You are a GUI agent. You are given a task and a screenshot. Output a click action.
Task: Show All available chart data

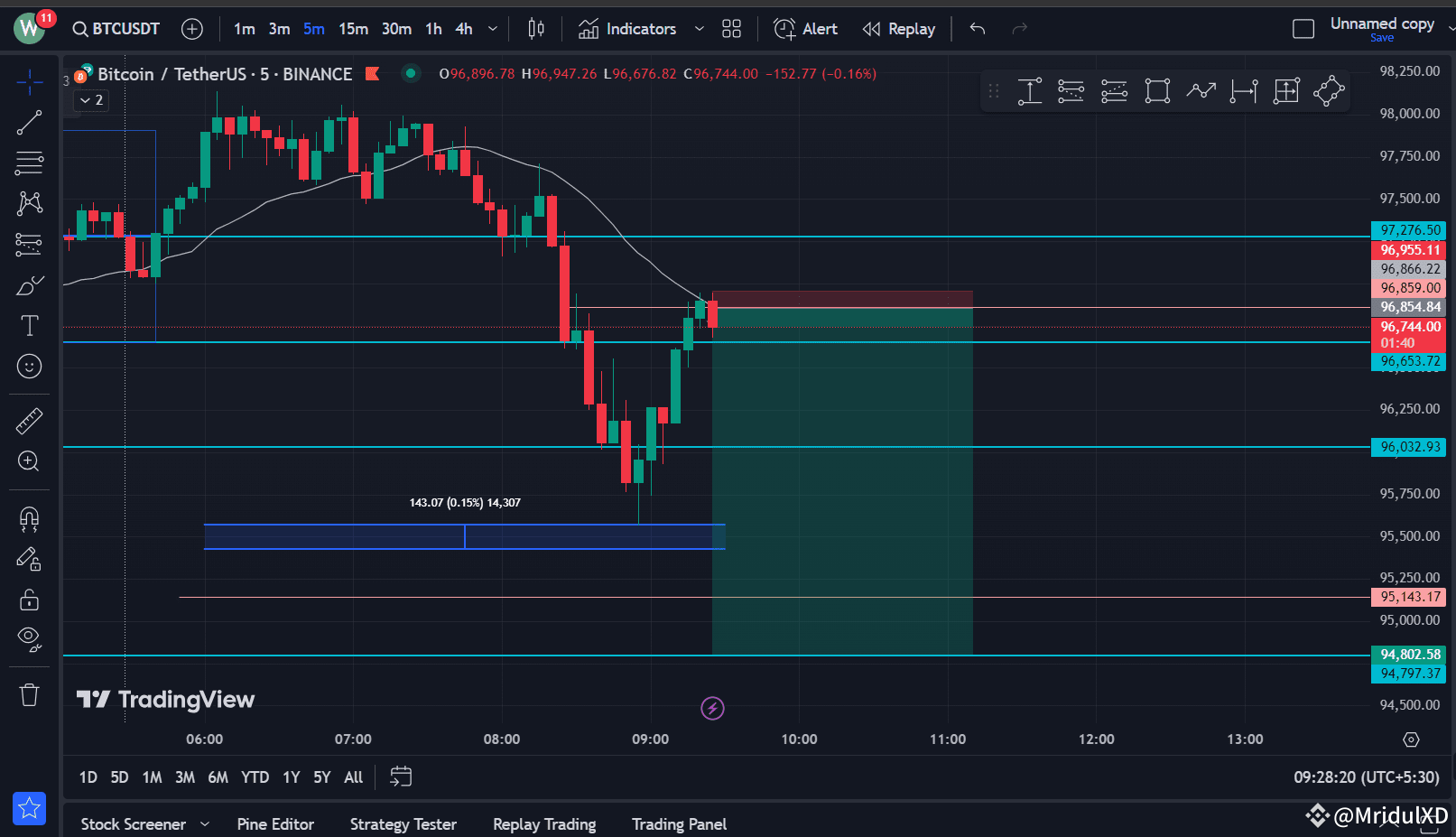coord(354,777)
